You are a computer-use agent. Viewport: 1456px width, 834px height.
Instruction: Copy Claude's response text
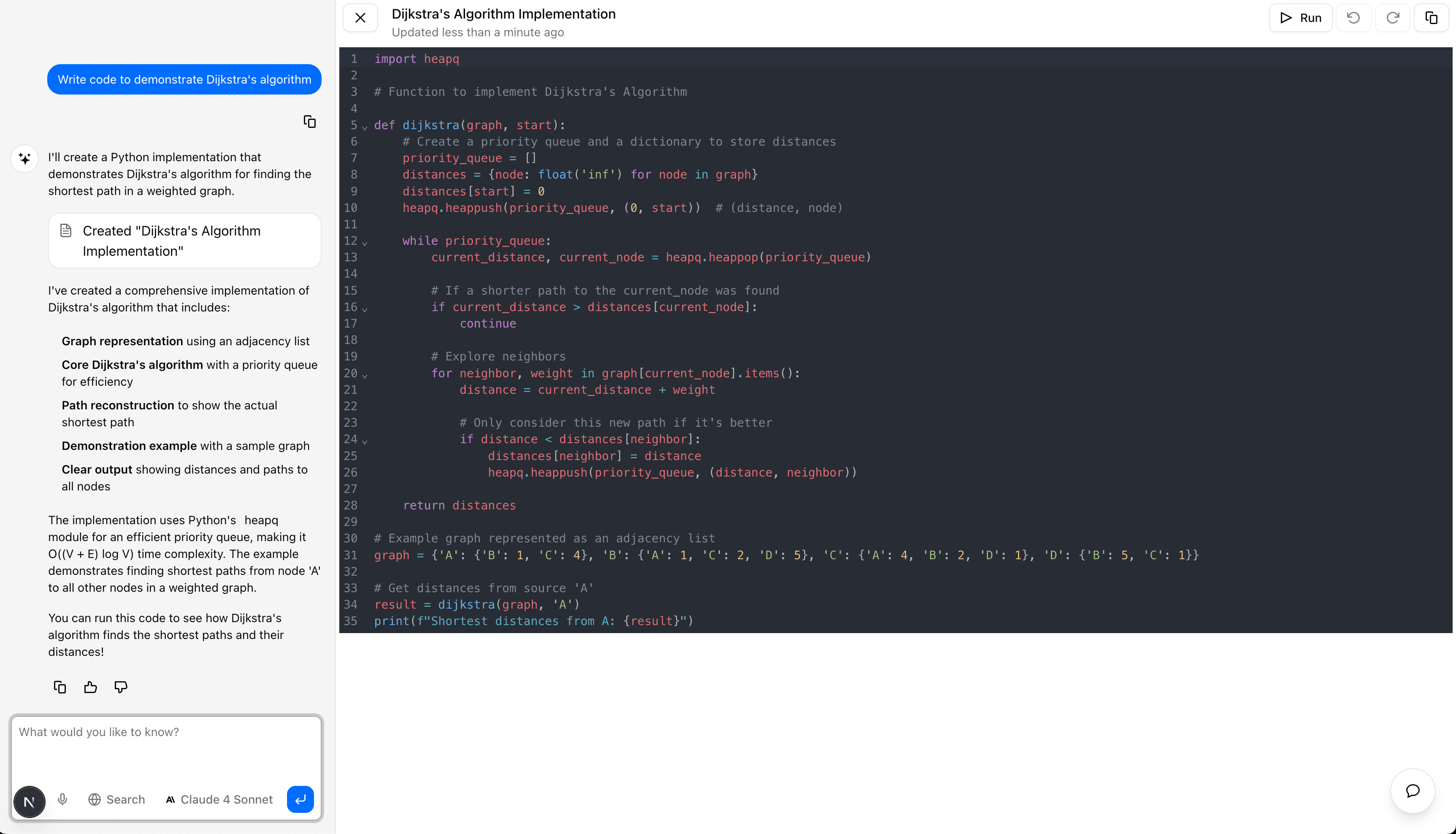click(x=60, y=686)
